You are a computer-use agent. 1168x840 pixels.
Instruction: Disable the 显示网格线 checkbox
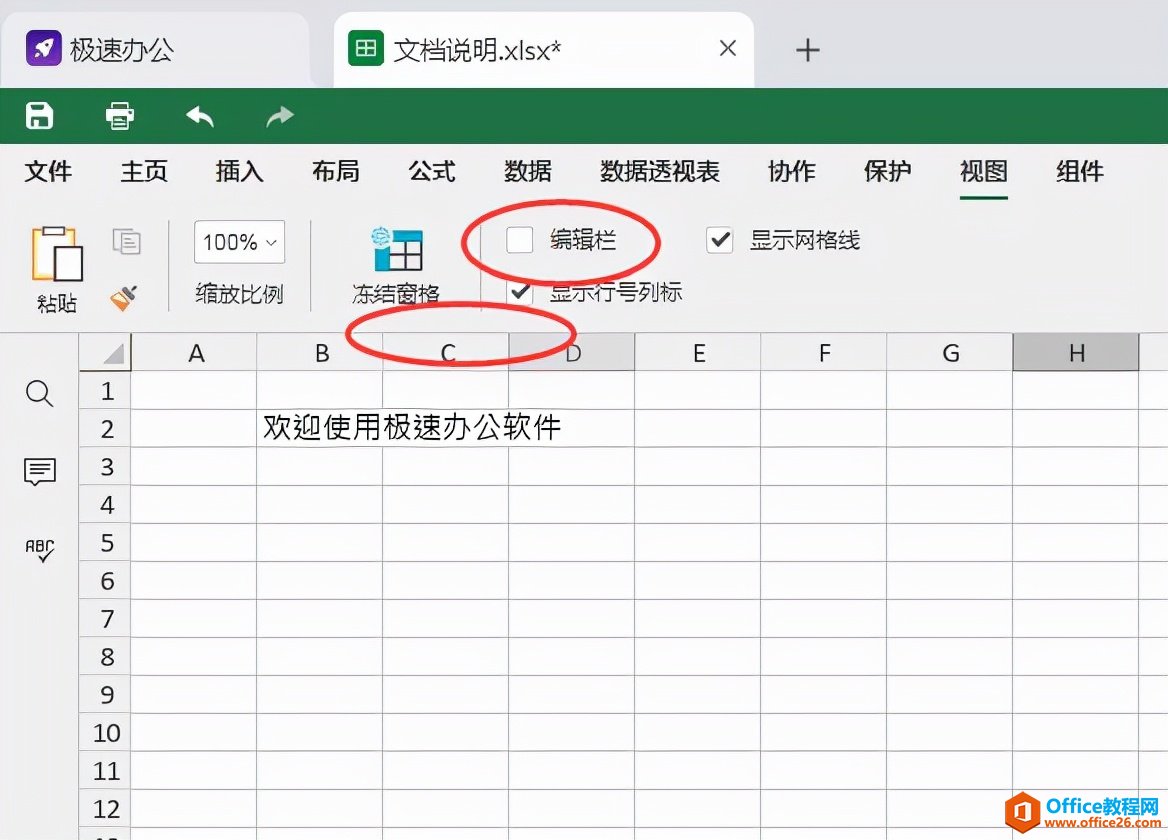[x=719, y=240]
